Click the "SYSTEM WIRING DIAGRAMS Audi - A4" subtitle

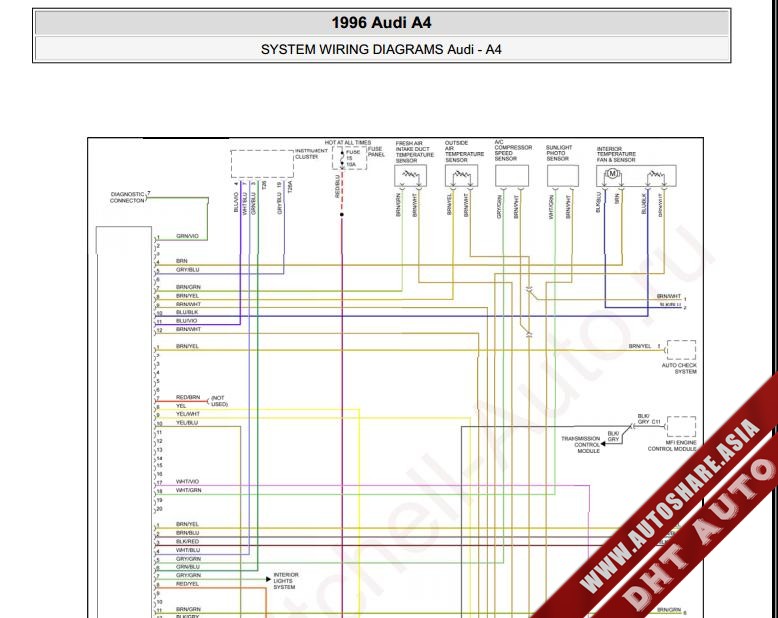click(x=381, y=50)
